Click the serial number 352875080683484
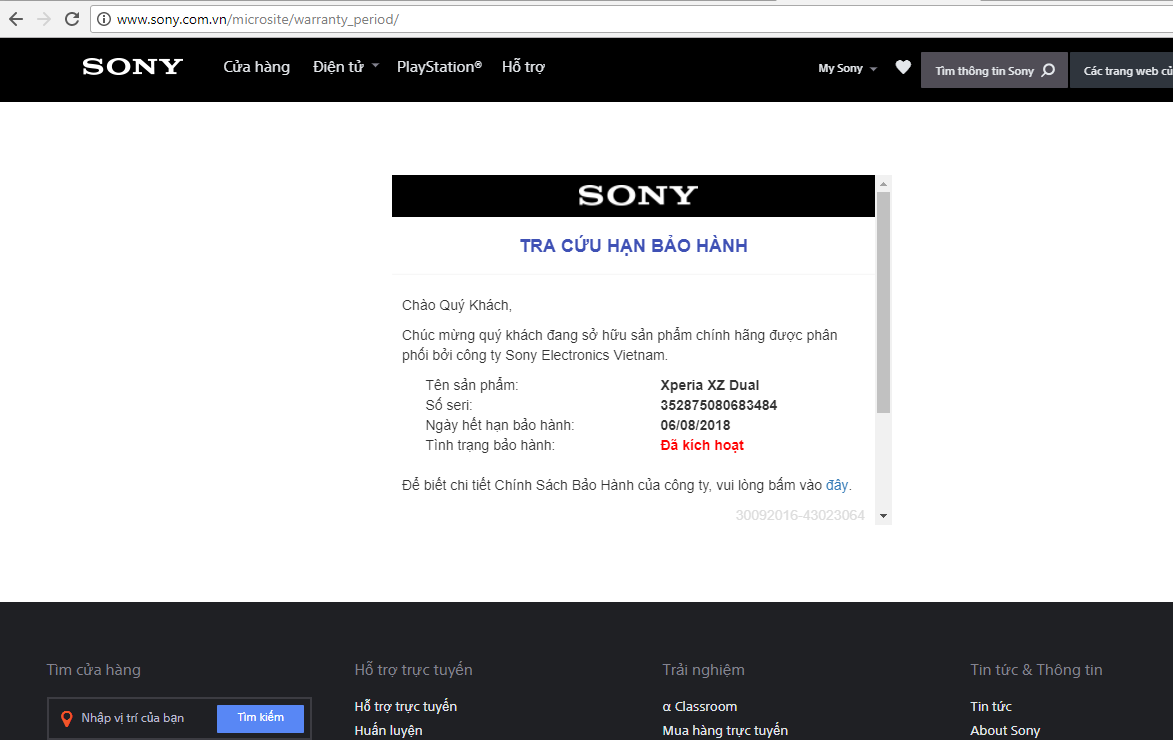Screen dimensions: 1173x740 (x=719, y=406)
